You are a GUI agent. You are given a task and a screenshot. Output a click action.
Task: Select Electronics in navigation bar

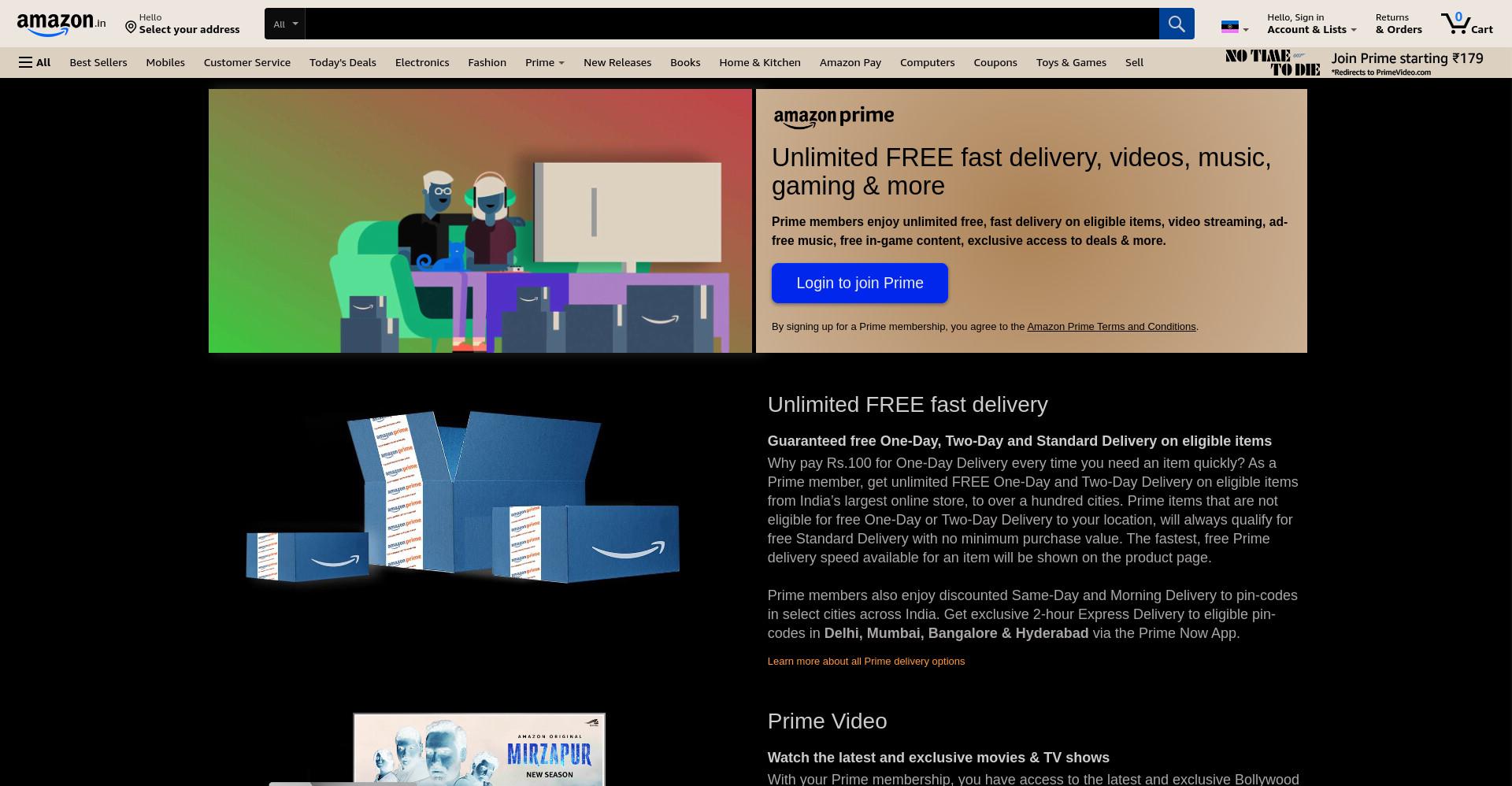point(422,62)
